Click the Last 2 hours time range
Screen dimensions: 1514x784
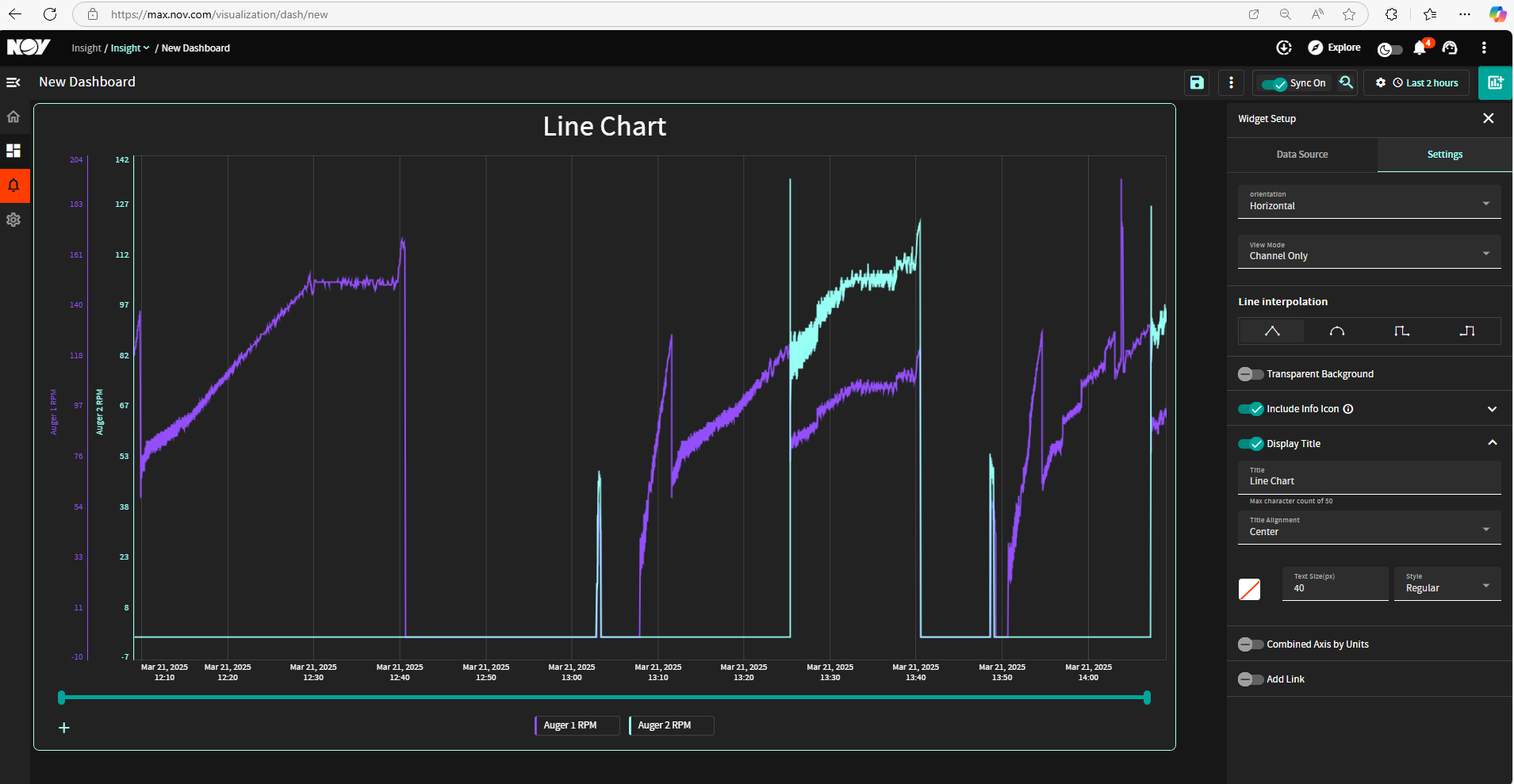pos(1425,83)
